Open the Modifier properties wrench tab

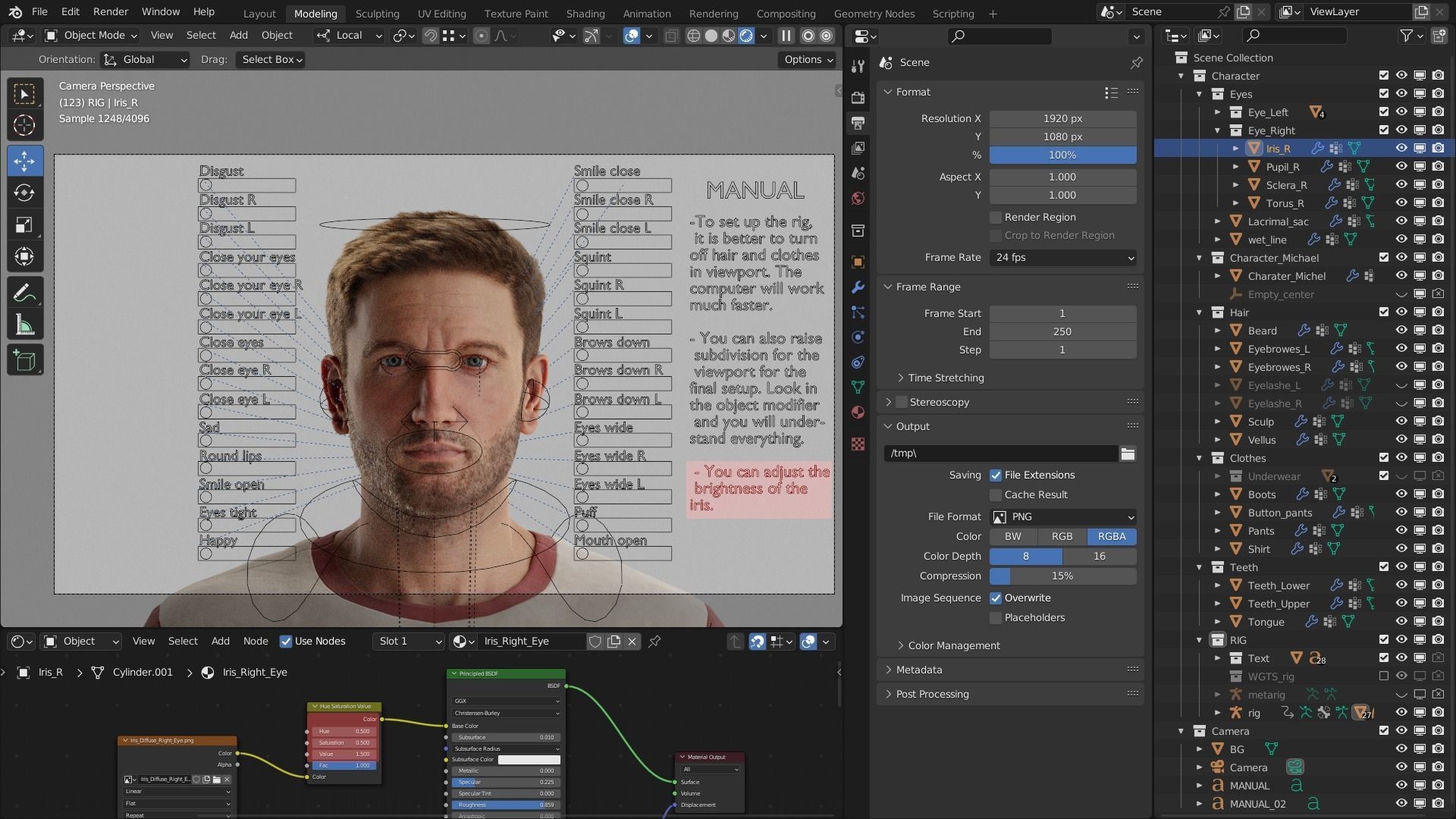pos(858,287)
